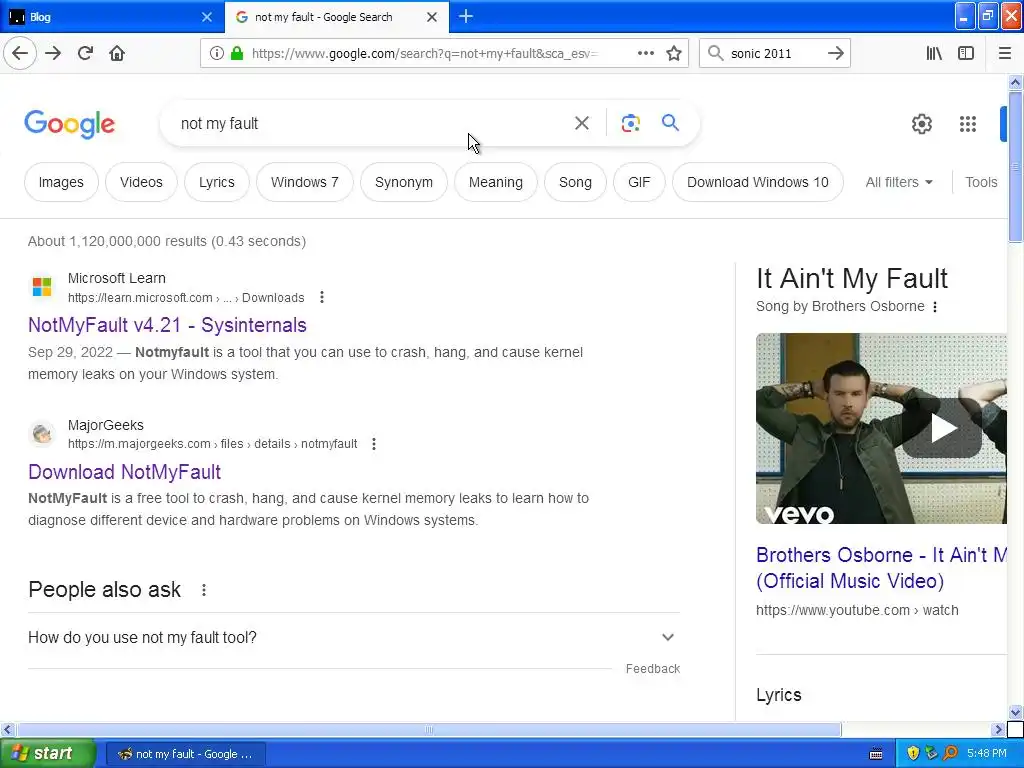The width and height of the screenshot is (1024, 768).
Task: Click the blue Google search magnifier
Action: coord(670,122)
